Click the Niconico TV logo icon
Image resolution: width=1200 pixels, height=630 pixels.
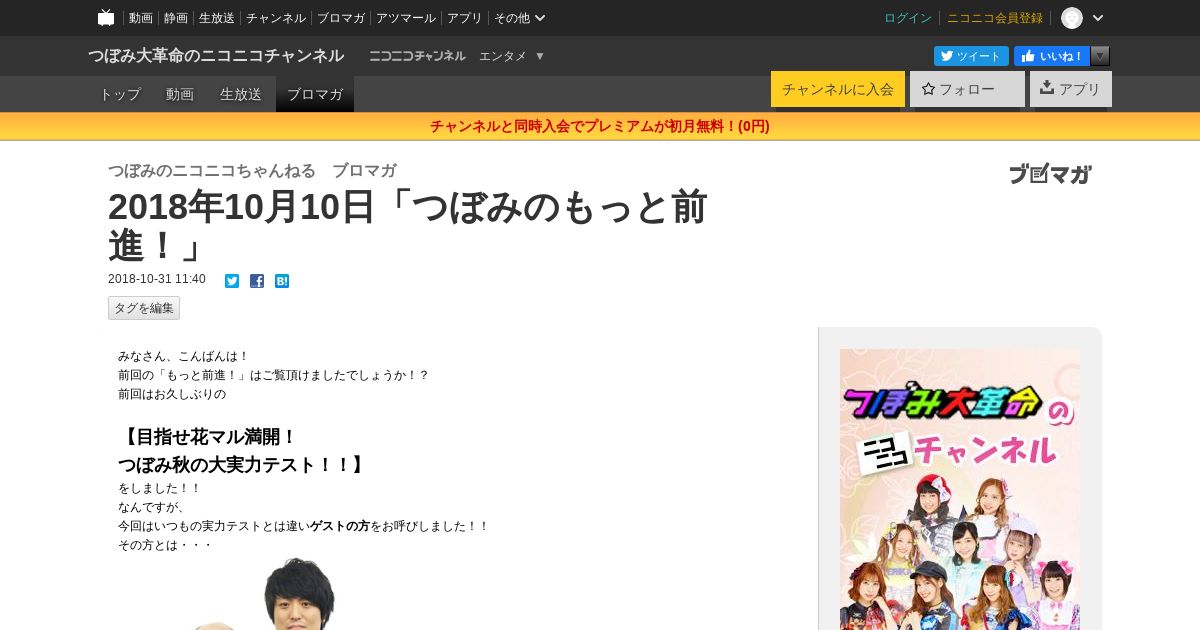point(106,17)
